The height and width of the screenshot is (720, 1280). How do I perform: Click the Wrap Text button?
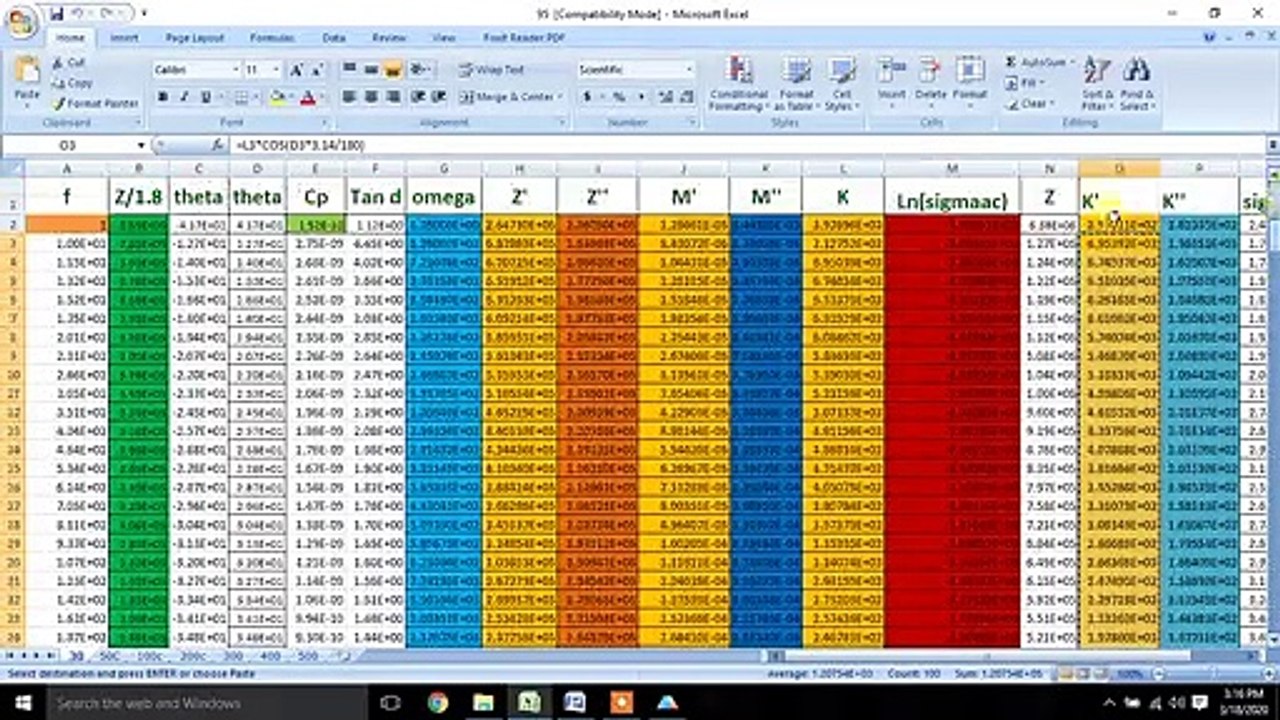tap(492, 70)
